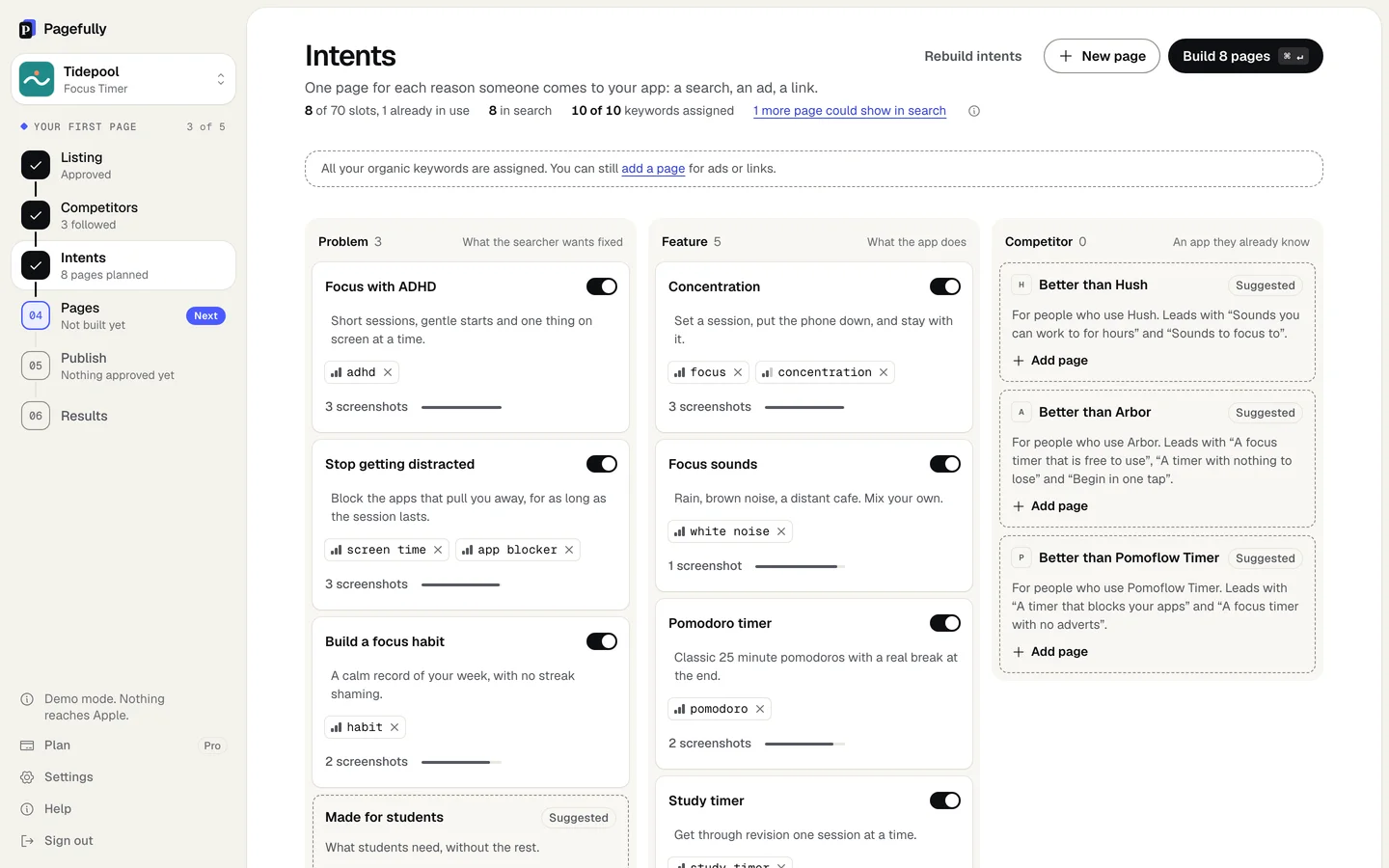Remove the white noise keyword
Screen dimensions: 1389x868
[x=781, y=531]
